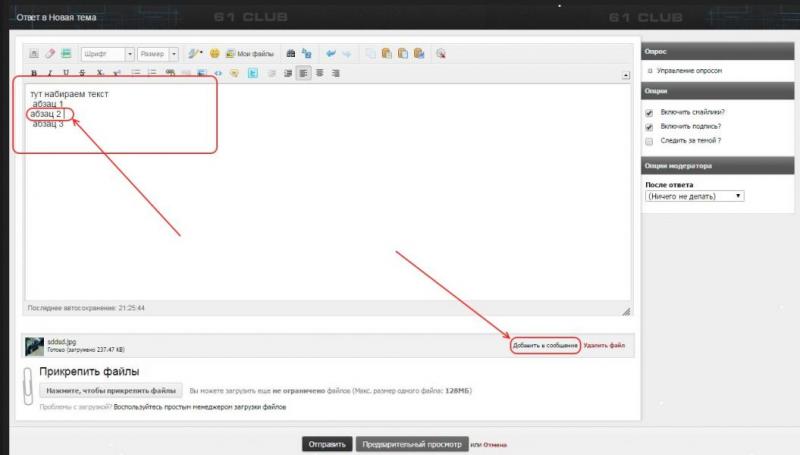This screenshot has width=800, height=455.
Task: Toggle bold formatting in the editor toolbar
Action: point(34,73)
